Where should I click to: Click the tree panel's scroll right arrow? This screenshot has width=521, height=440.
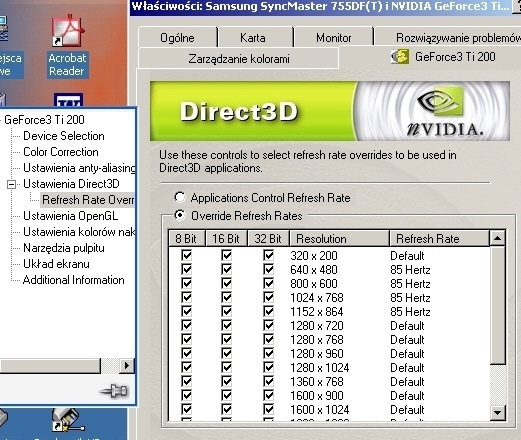[x=127, y=366]
